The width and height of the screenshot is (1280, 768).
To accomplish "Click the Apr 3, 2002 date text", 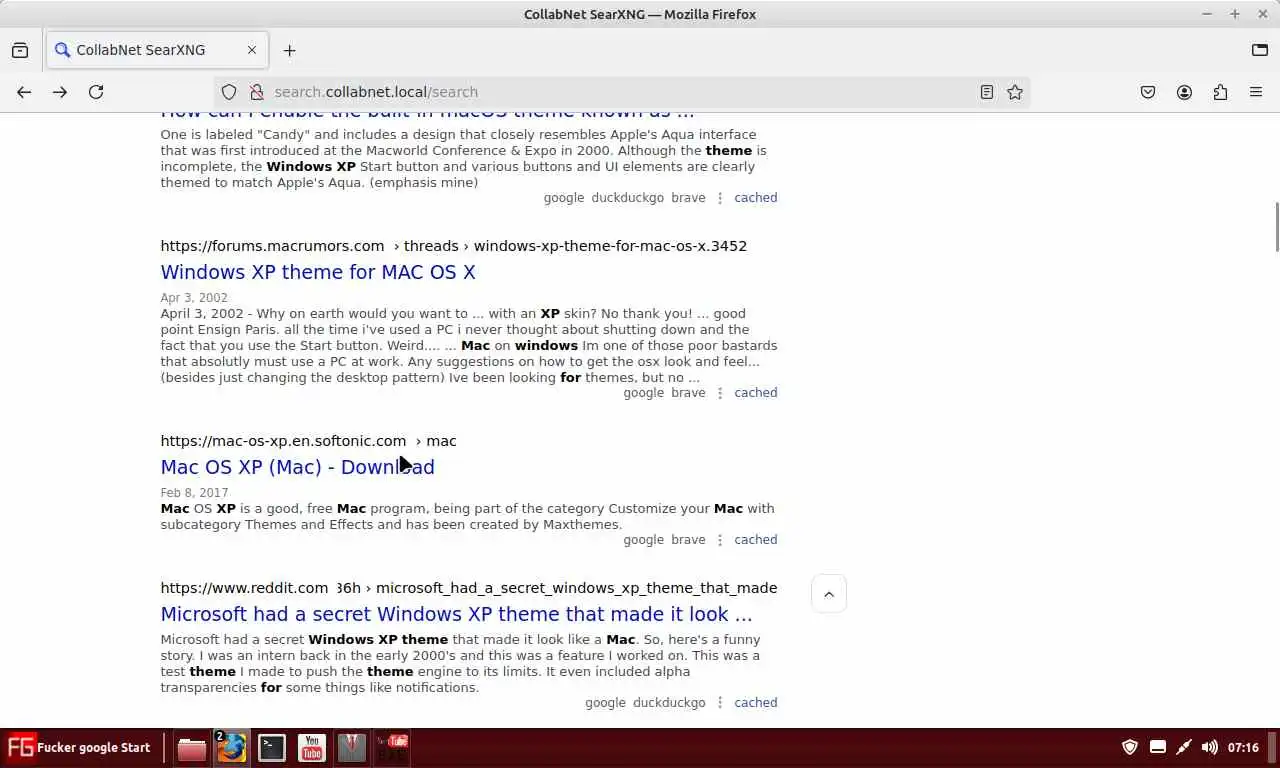I will pos(194,298).
